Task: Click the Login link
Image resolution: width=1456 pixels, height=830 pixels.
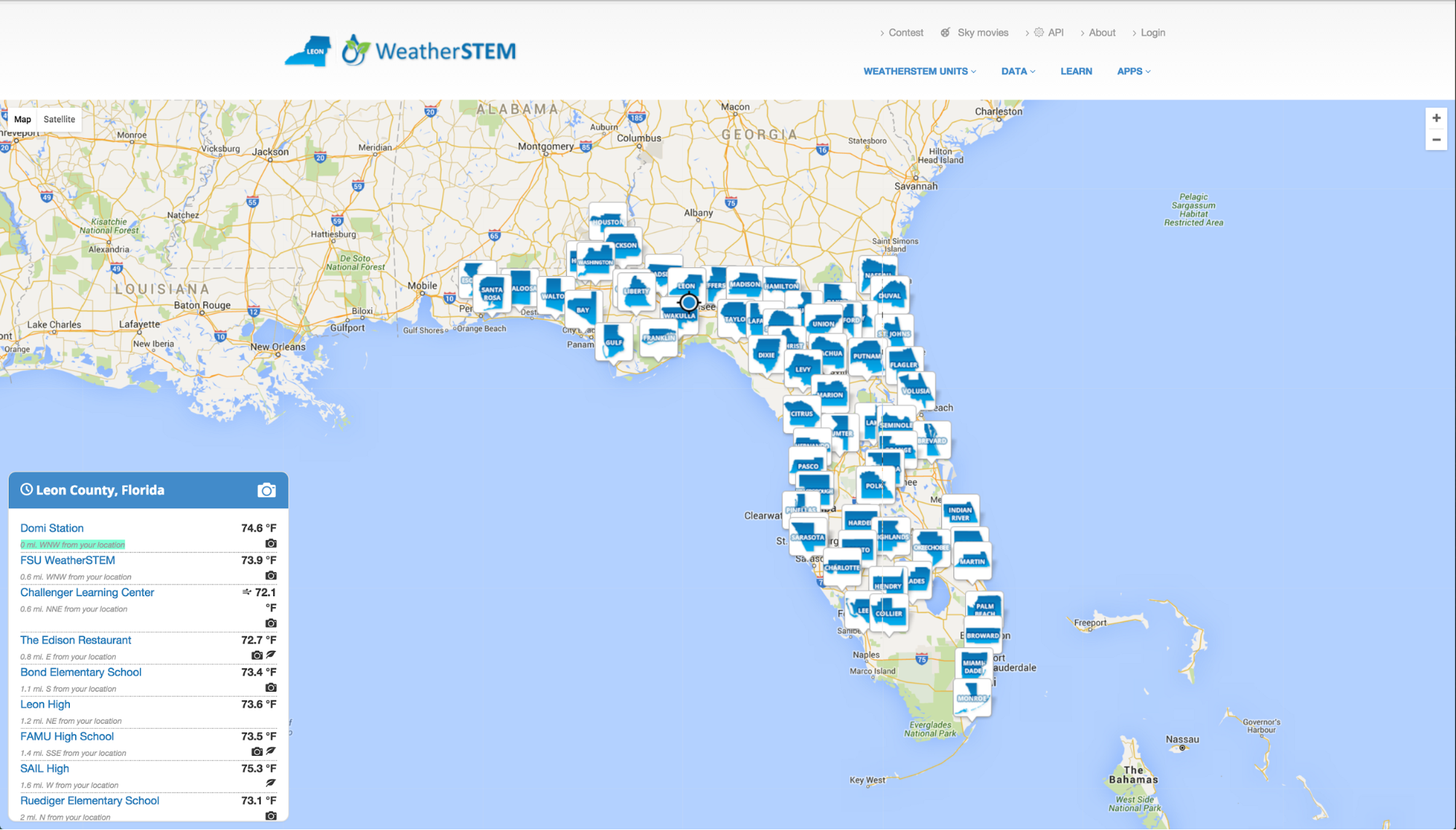Action: (1152, 33)
